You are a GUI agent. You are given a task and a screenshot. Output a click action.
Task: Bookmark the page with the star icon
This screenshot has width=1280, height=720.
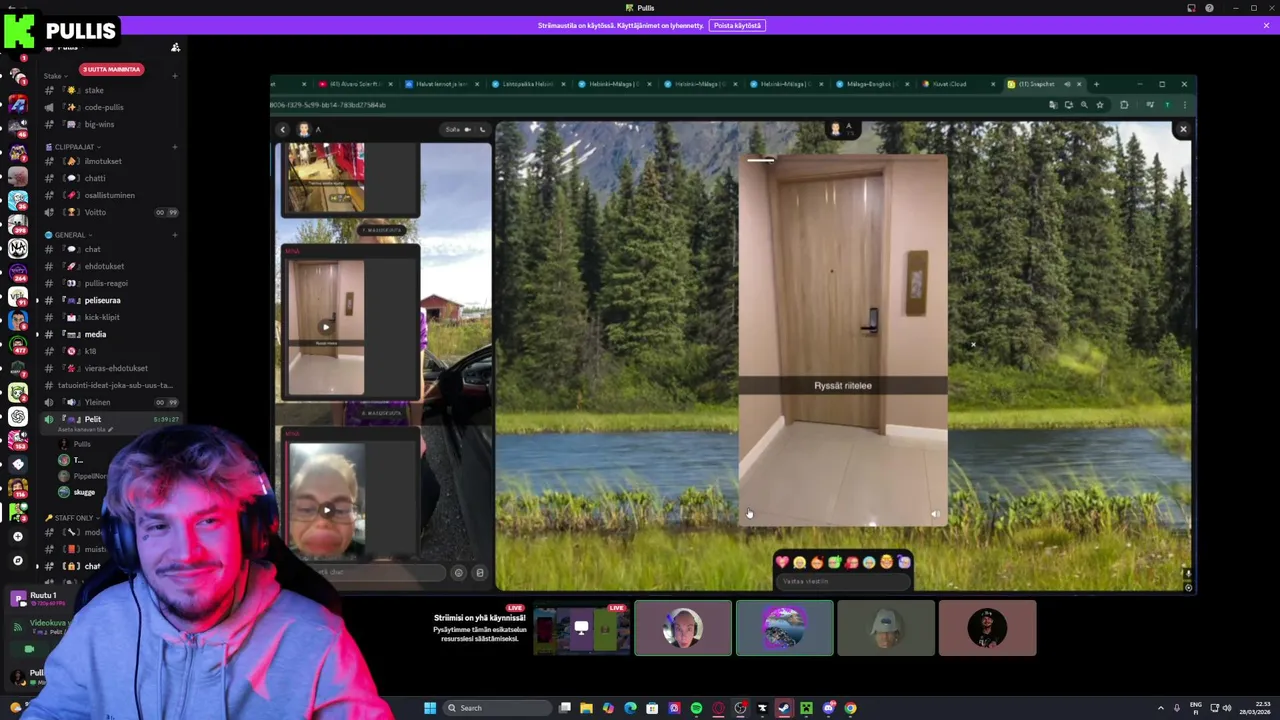coord(1099,105)
